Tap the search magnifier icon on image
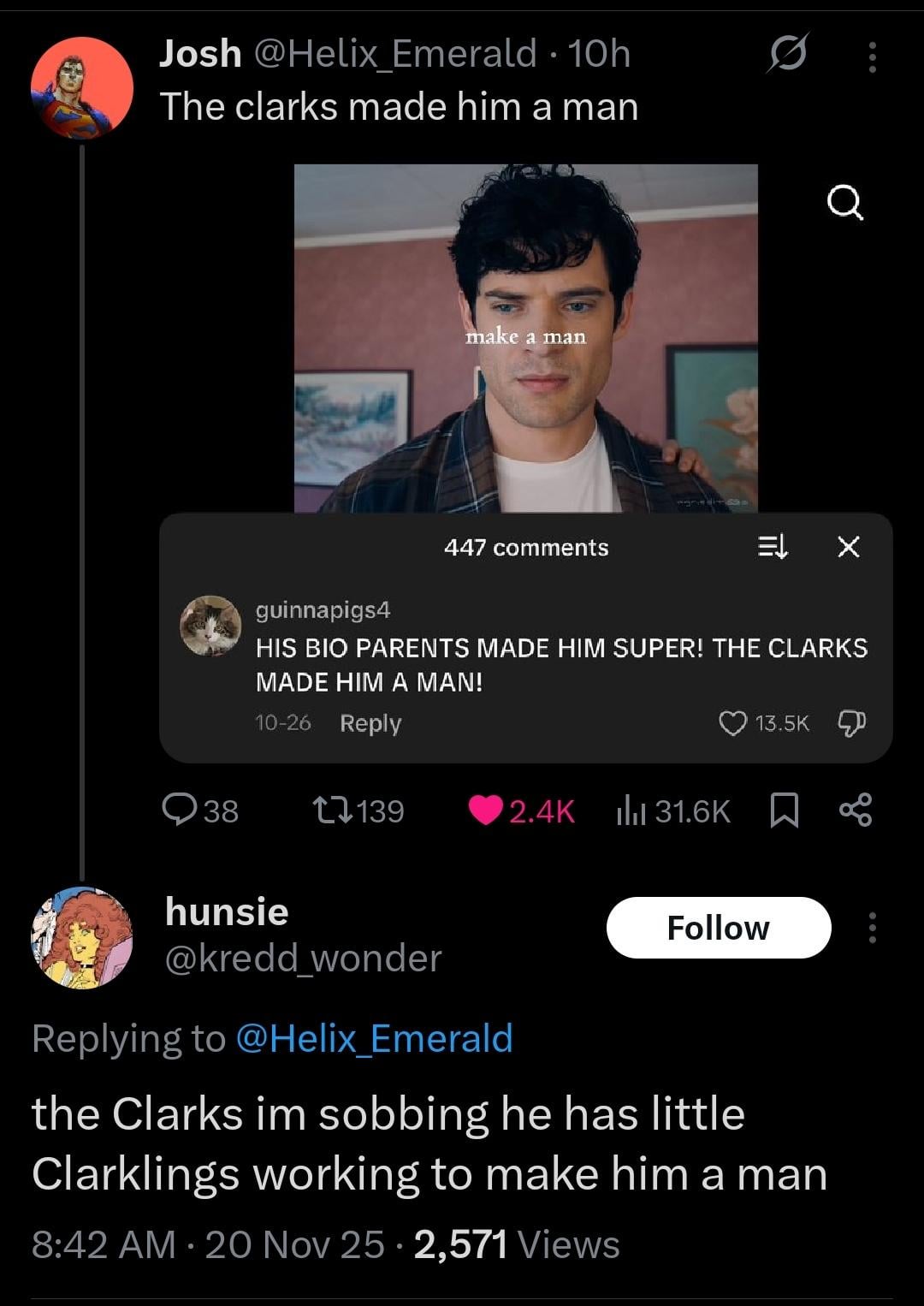 tap(845, 204)
